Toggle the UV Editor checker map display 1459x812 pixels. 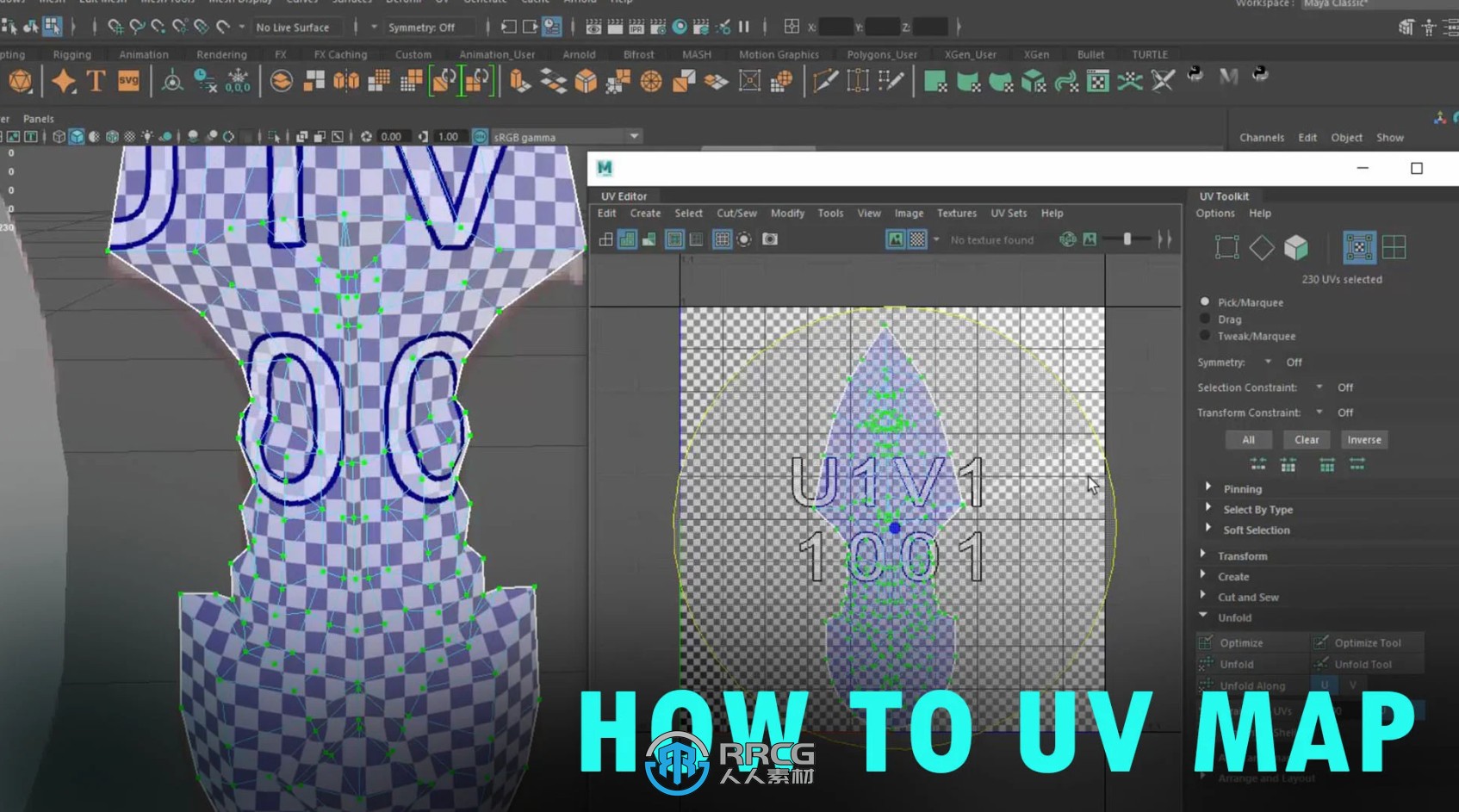(918, 239)
